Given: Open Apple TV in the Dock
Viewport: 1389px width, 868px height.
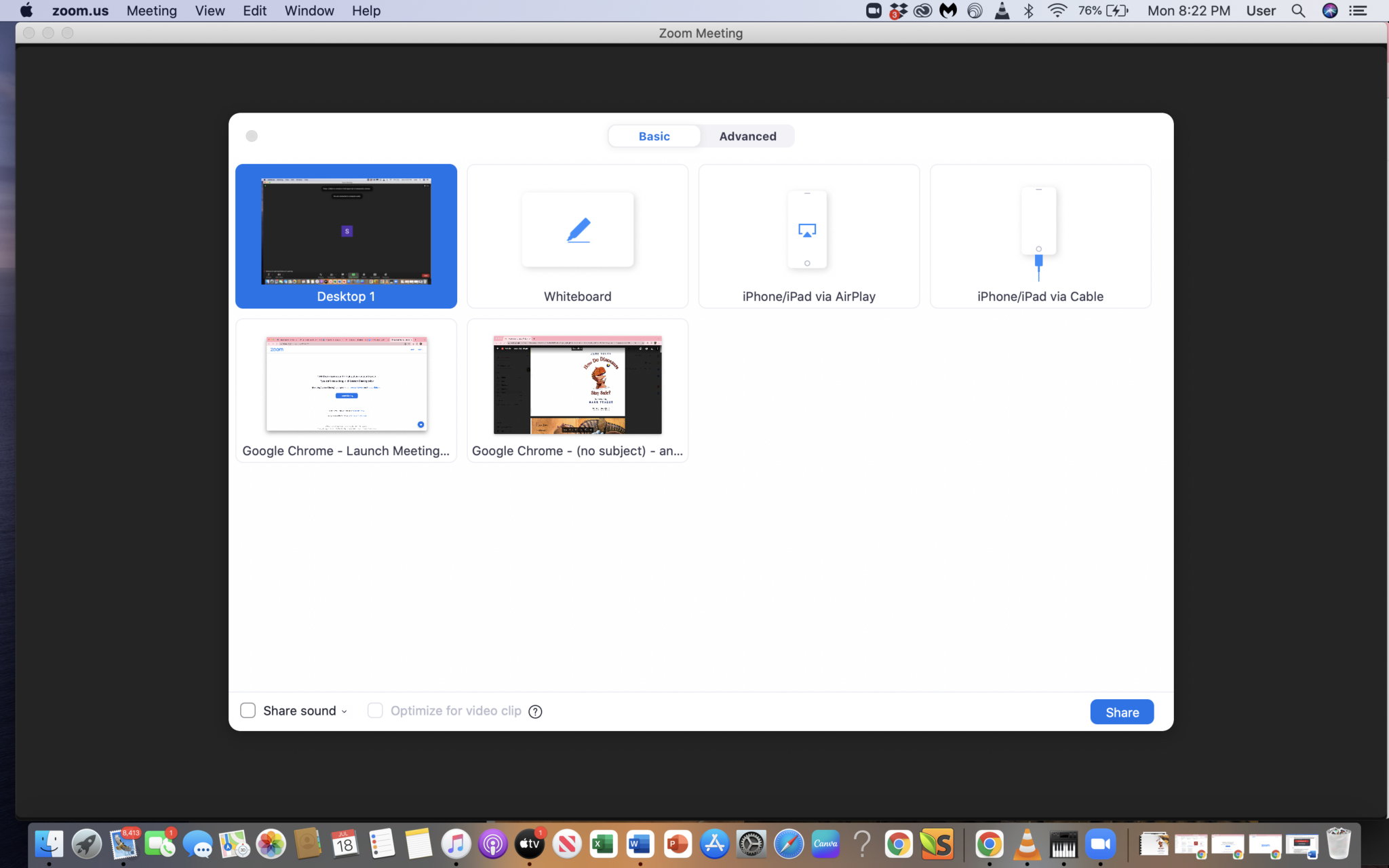Looking at the screenshot, I should coord(530,844).
